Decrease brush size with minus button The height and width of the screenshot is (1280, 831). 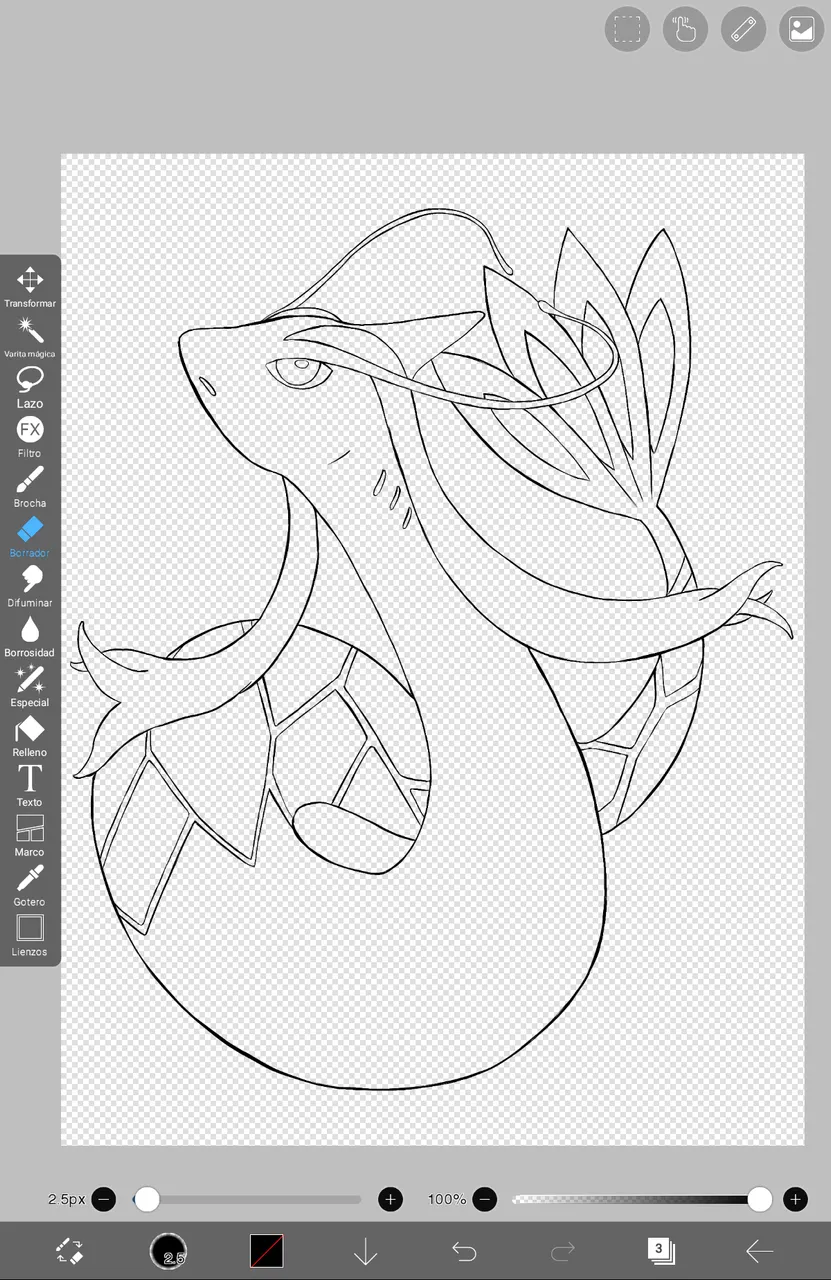pyautogui.click(x=104, y=1199)
